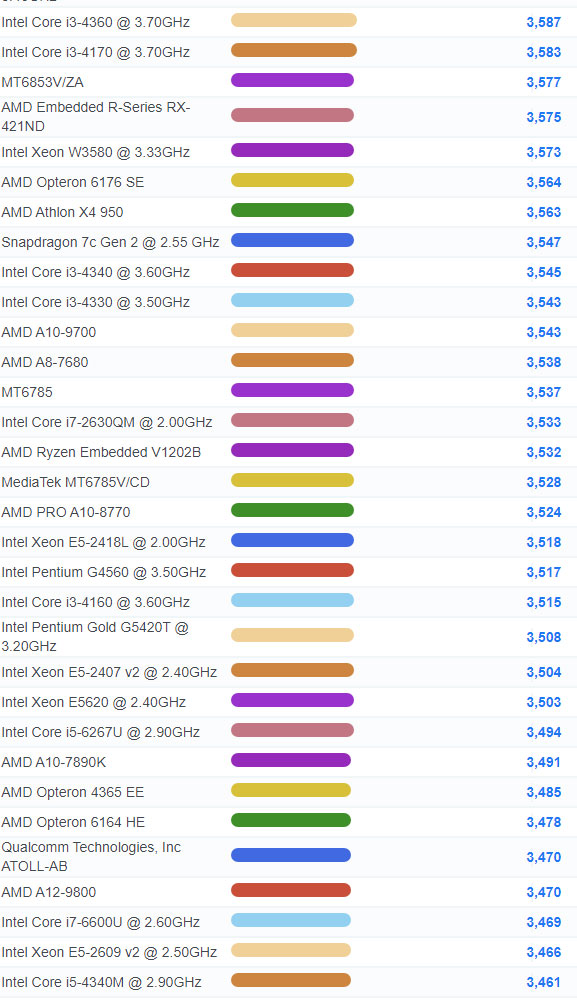This screenshot has height=1000, width=577.
Task: Click the AMD A12-9800 entry
Action: pos(49,892)
